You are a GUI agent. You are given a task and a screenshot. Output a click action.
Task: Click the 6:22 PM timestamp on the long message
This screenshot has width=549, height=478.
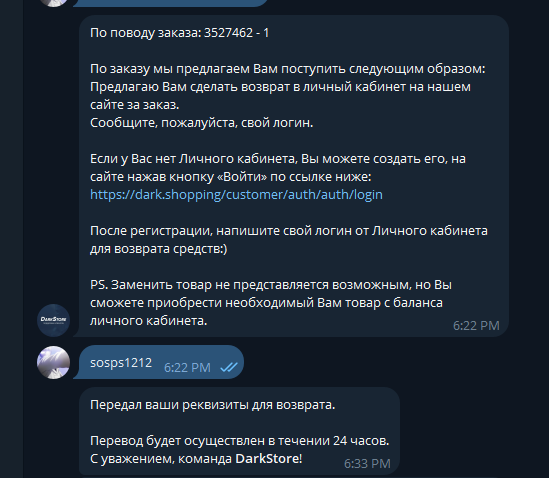(x=476, y=326)
